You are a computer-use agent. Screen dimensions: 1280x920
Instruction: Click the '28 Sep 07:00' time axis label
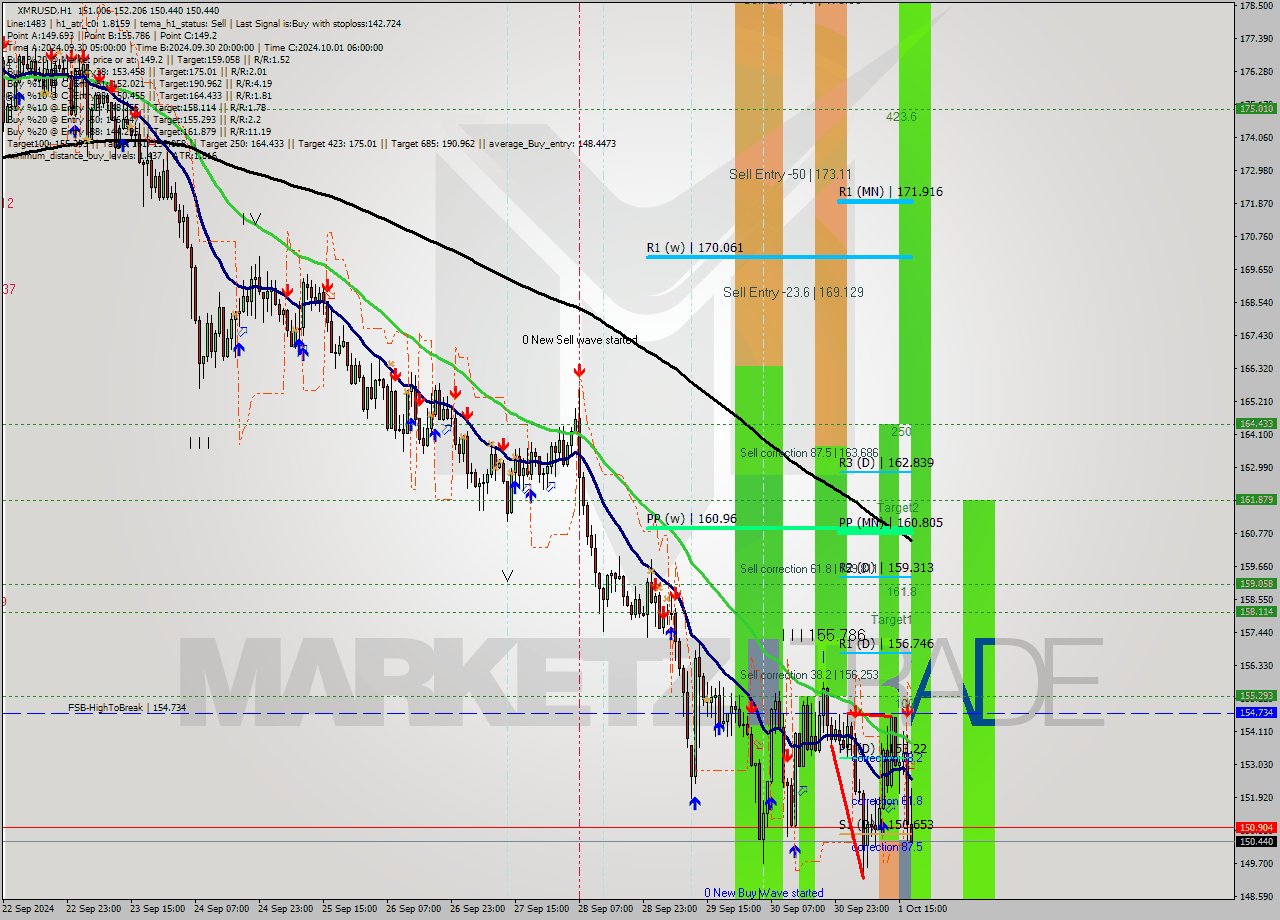[604, 909]
